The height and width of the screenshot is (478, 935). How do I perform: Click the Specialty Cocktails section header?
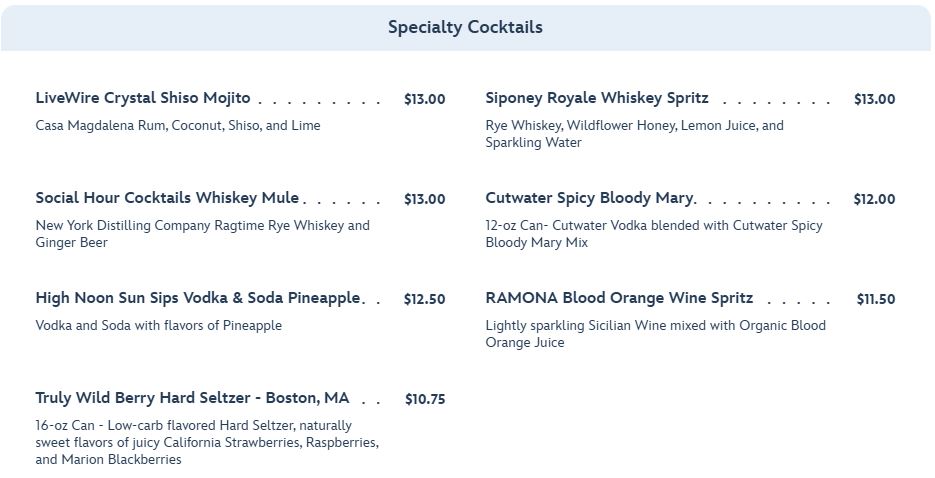click(465, 27)
